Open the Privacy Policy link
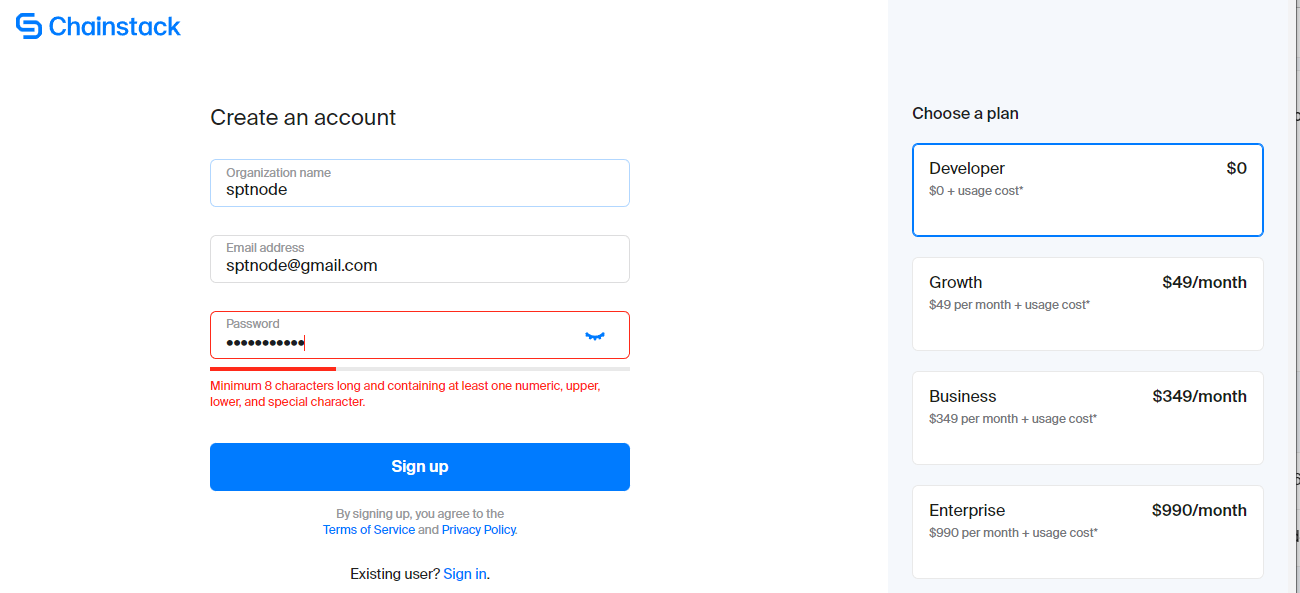This screenshot has height=593, width=1300. 478,530
